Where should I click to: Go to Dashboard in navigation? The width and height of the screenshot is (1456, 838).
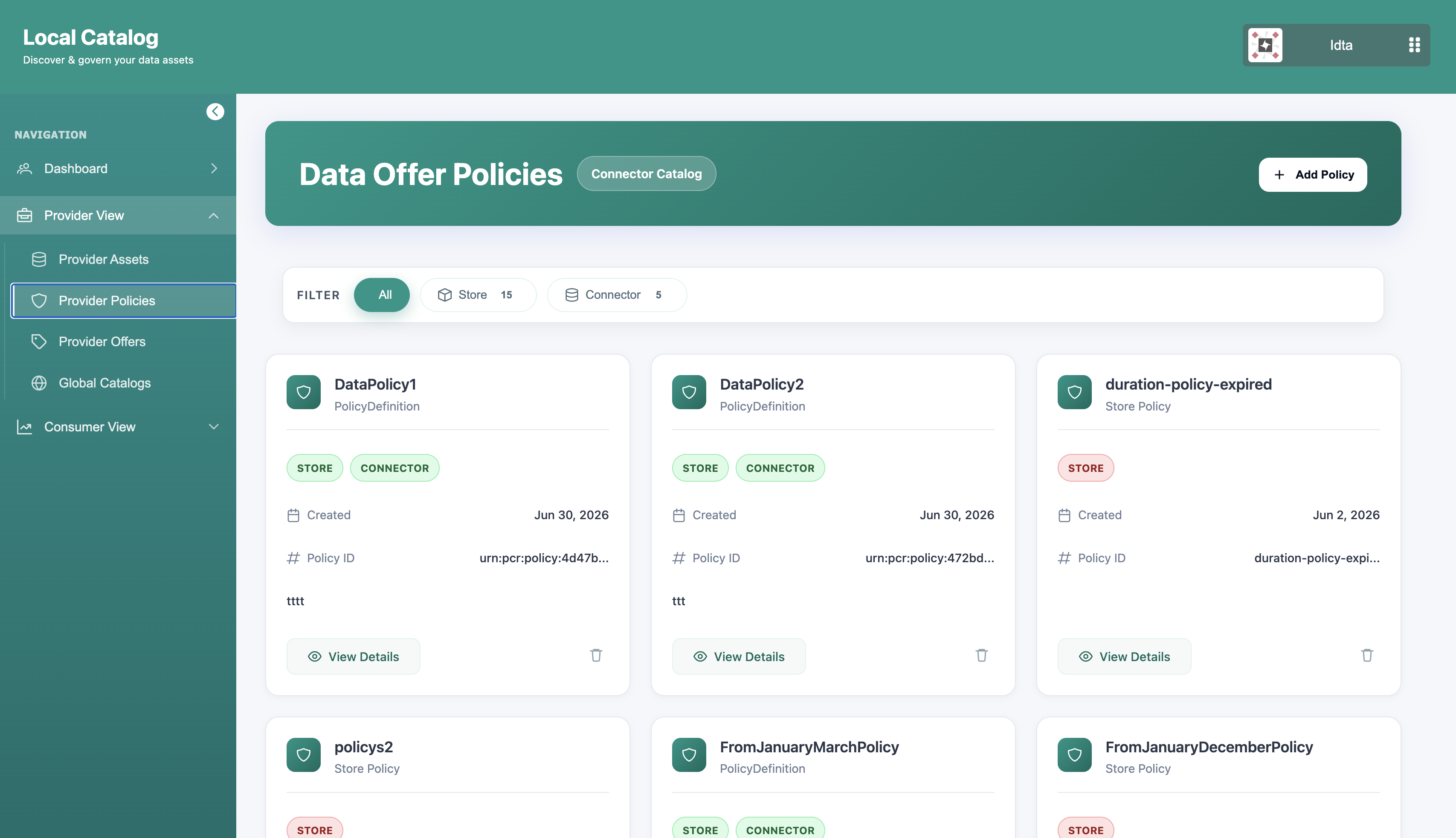click(118, 169)
